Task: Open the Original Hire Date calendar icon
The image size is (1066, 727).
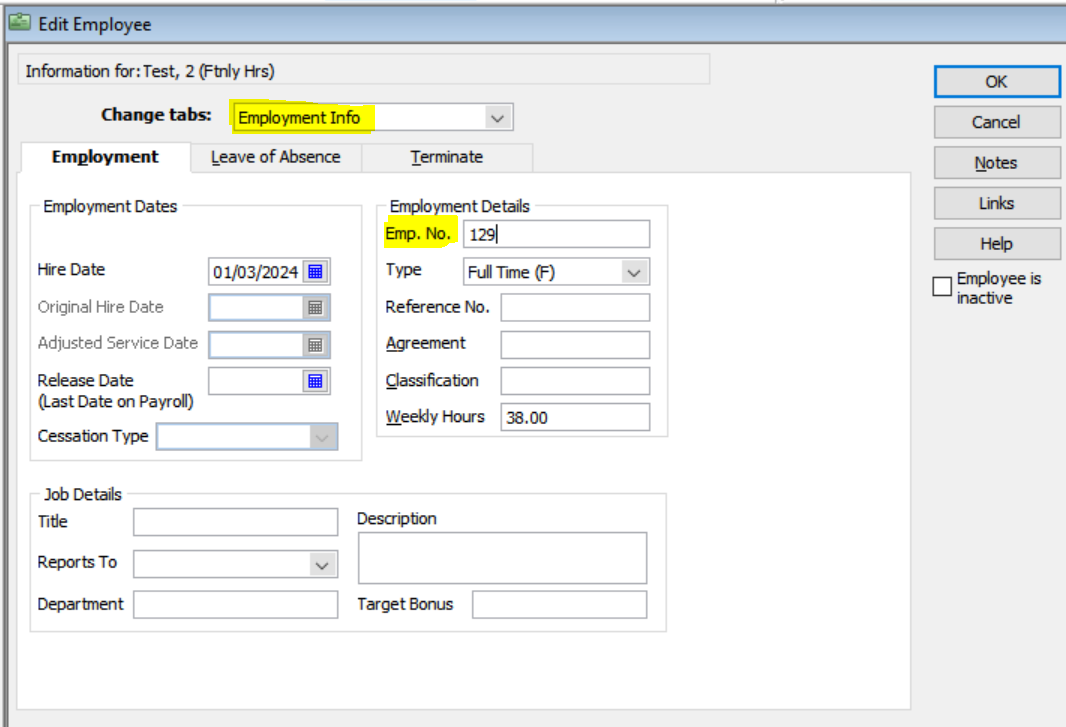Action: [x=315, y=307]
